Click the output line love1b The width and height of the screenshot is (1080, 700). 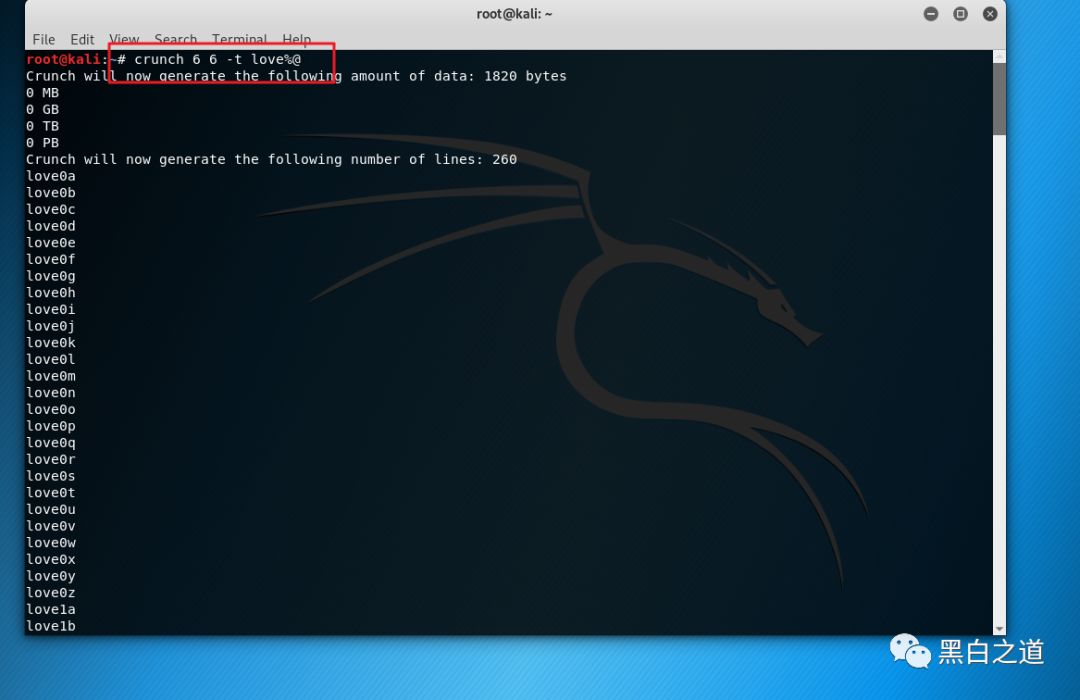click(51, 626)
